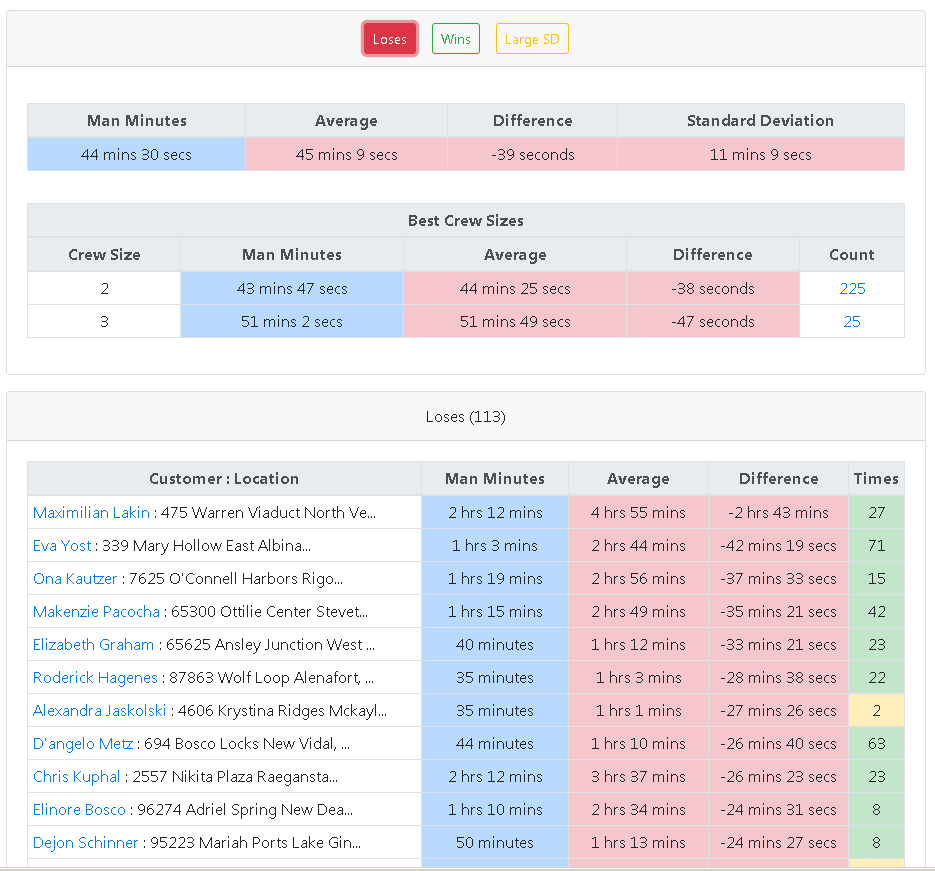Switch to the Large SD filter
Screen dimensions: 935x871
pyautogui.click(x=532, y=39)
